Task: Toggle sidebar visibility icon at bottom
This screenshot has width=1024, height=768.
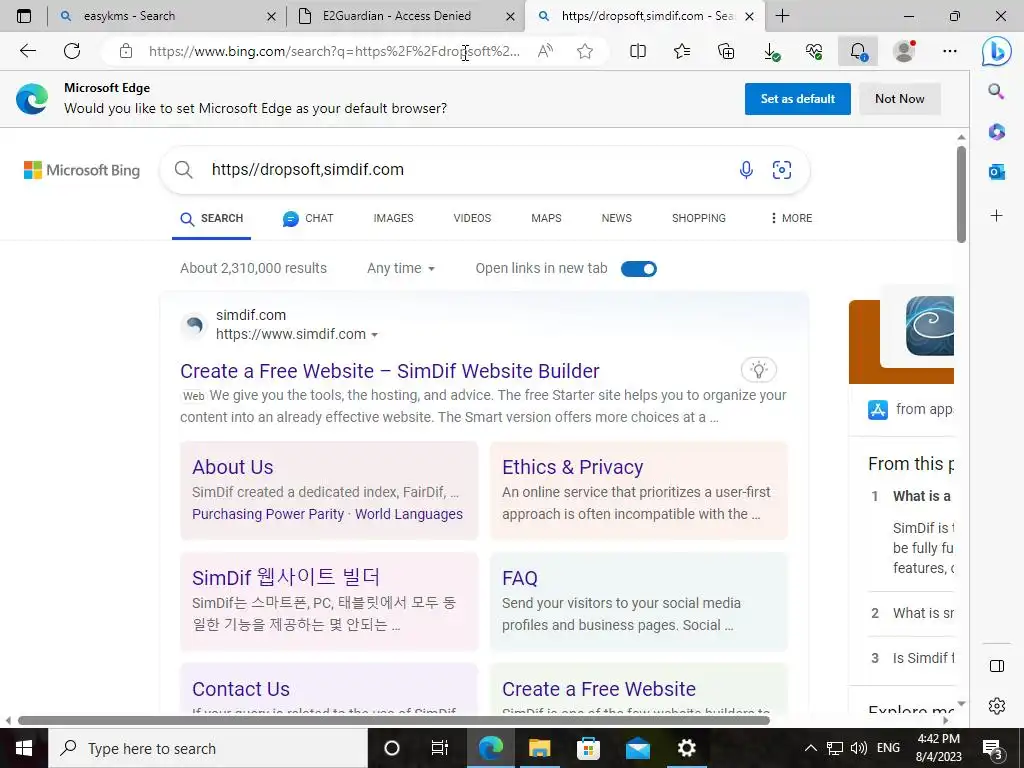Action: [997, 665]
